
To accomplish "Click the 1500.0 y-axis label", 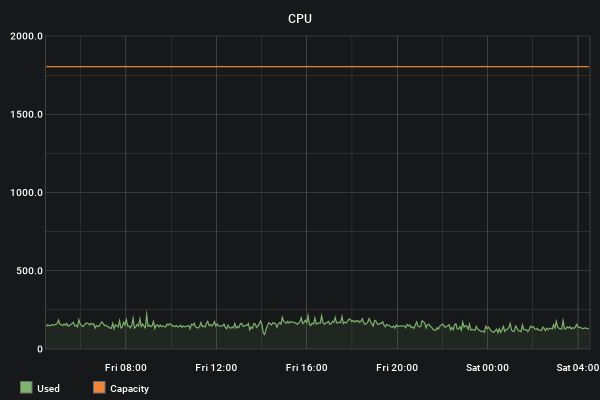I will coord(26,114).
